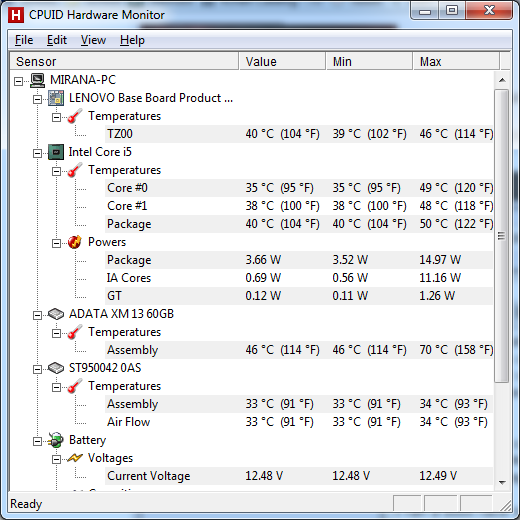Image resolution: width=520 pixels, height=520 pixels.
Task: Click the Ready status bar text
Action: point(26,504)
